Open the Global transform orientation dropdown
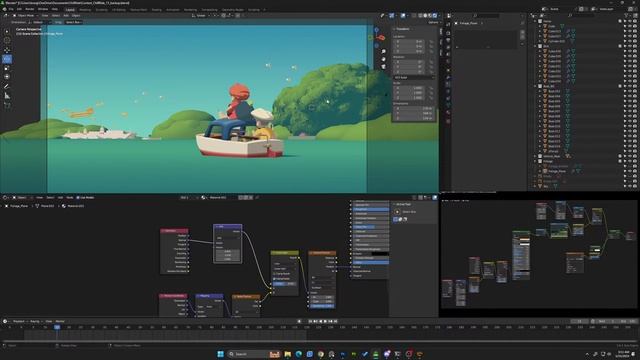Image resolution: width=640 pixels, height=360 pixels. [x=201, y=16]
